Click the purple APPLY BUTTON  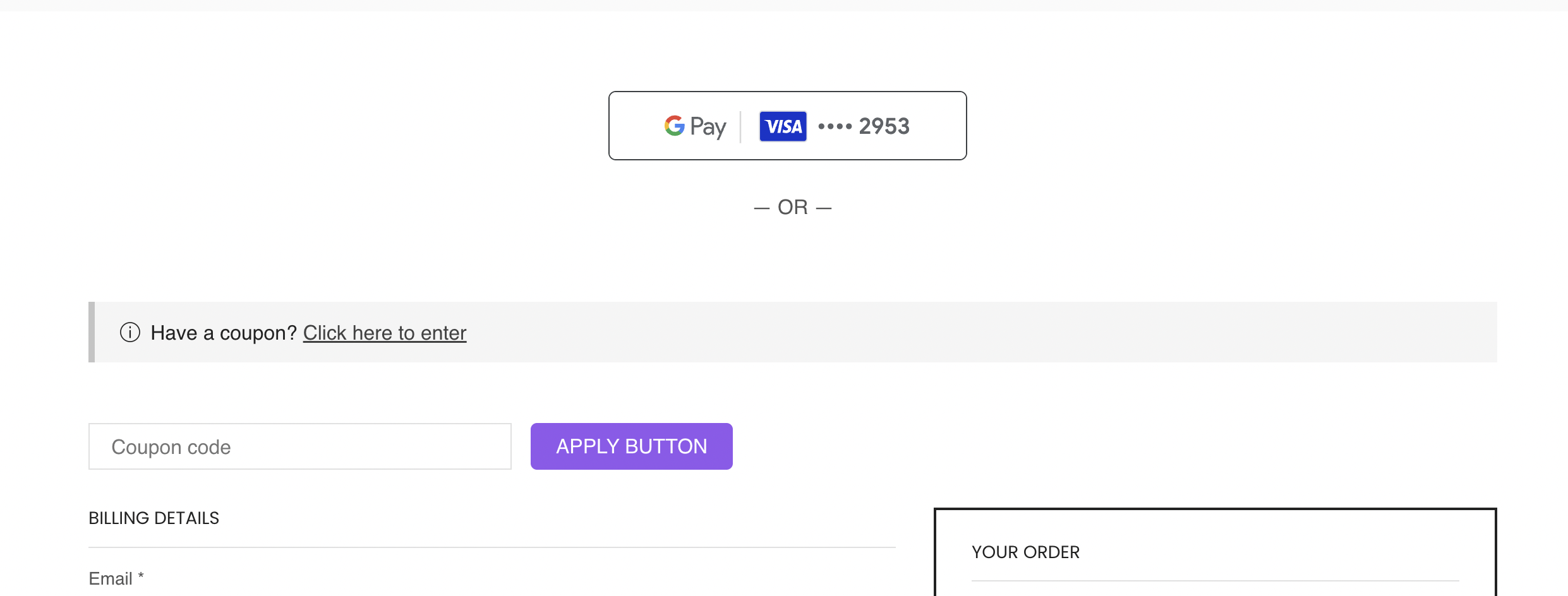[632, 446]
